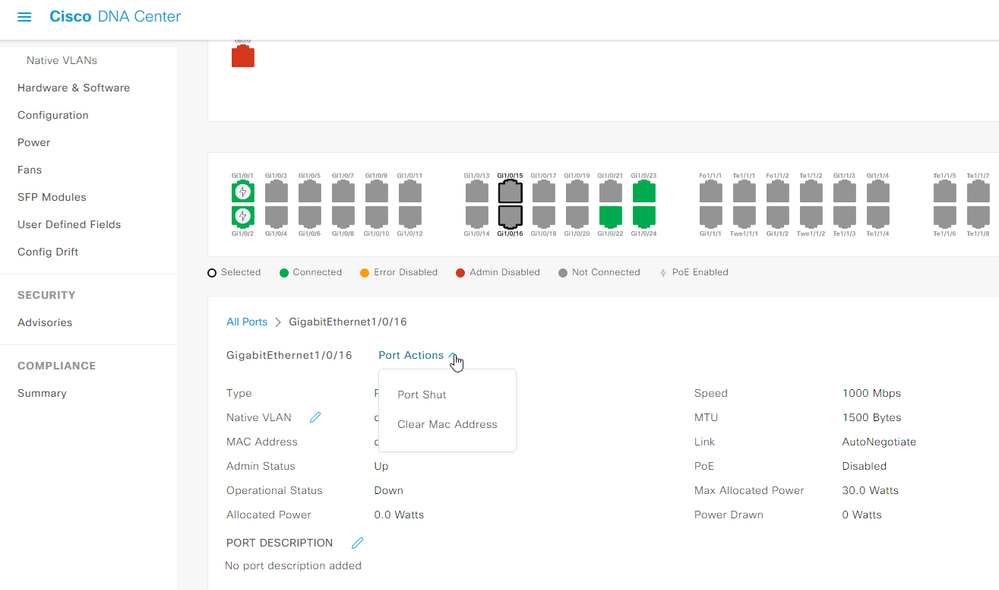Select port Gi1/0/14

point(477,217)
